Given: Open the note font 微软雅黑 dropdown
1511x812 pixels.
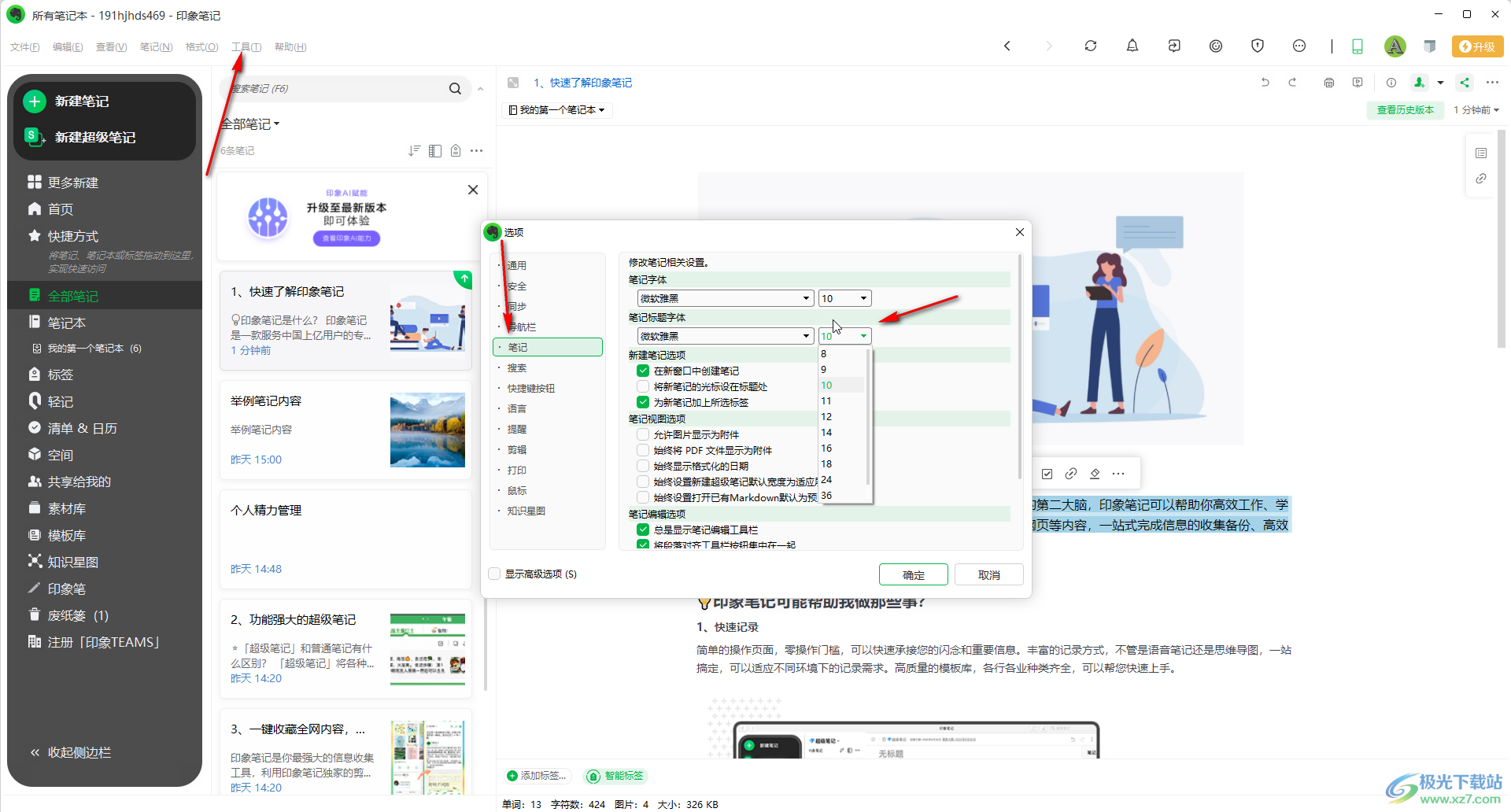Looking at the screenshot, I should [x=725, y=298].
